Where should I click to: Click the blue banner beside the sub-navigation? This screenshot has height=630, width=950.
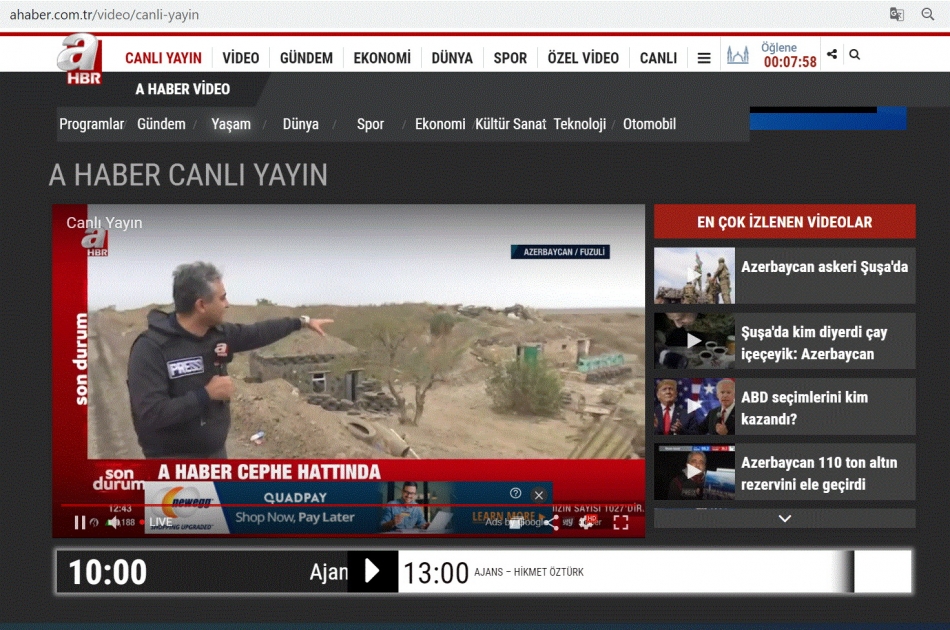pos(828,119)
